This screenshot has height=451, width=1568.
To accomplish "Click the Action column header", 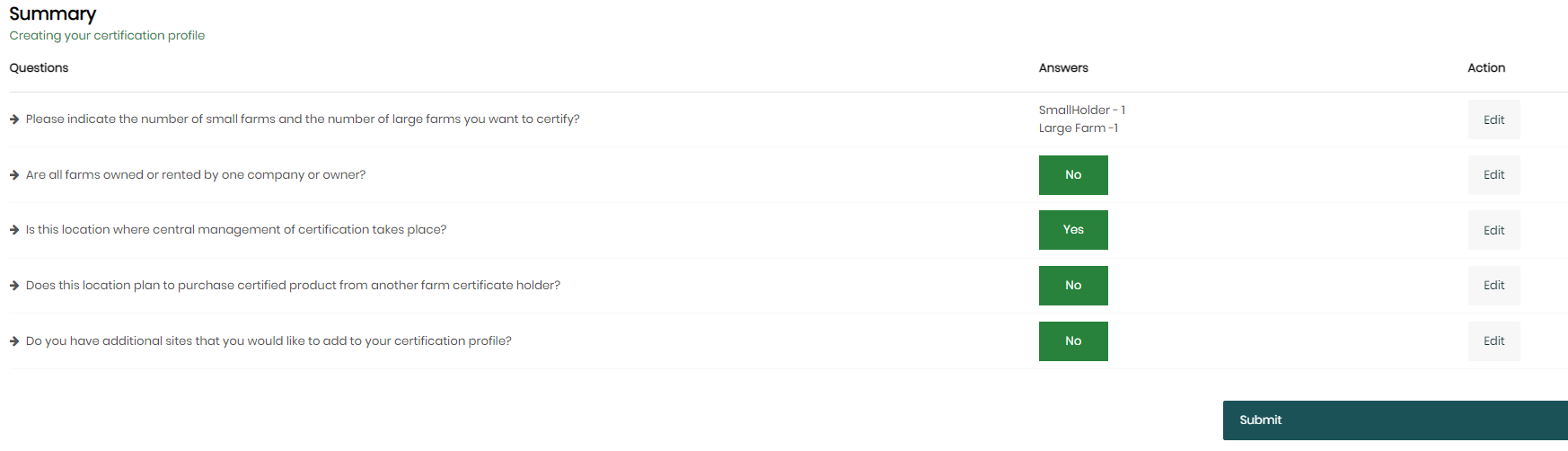I will click(x=1486, y=67).
